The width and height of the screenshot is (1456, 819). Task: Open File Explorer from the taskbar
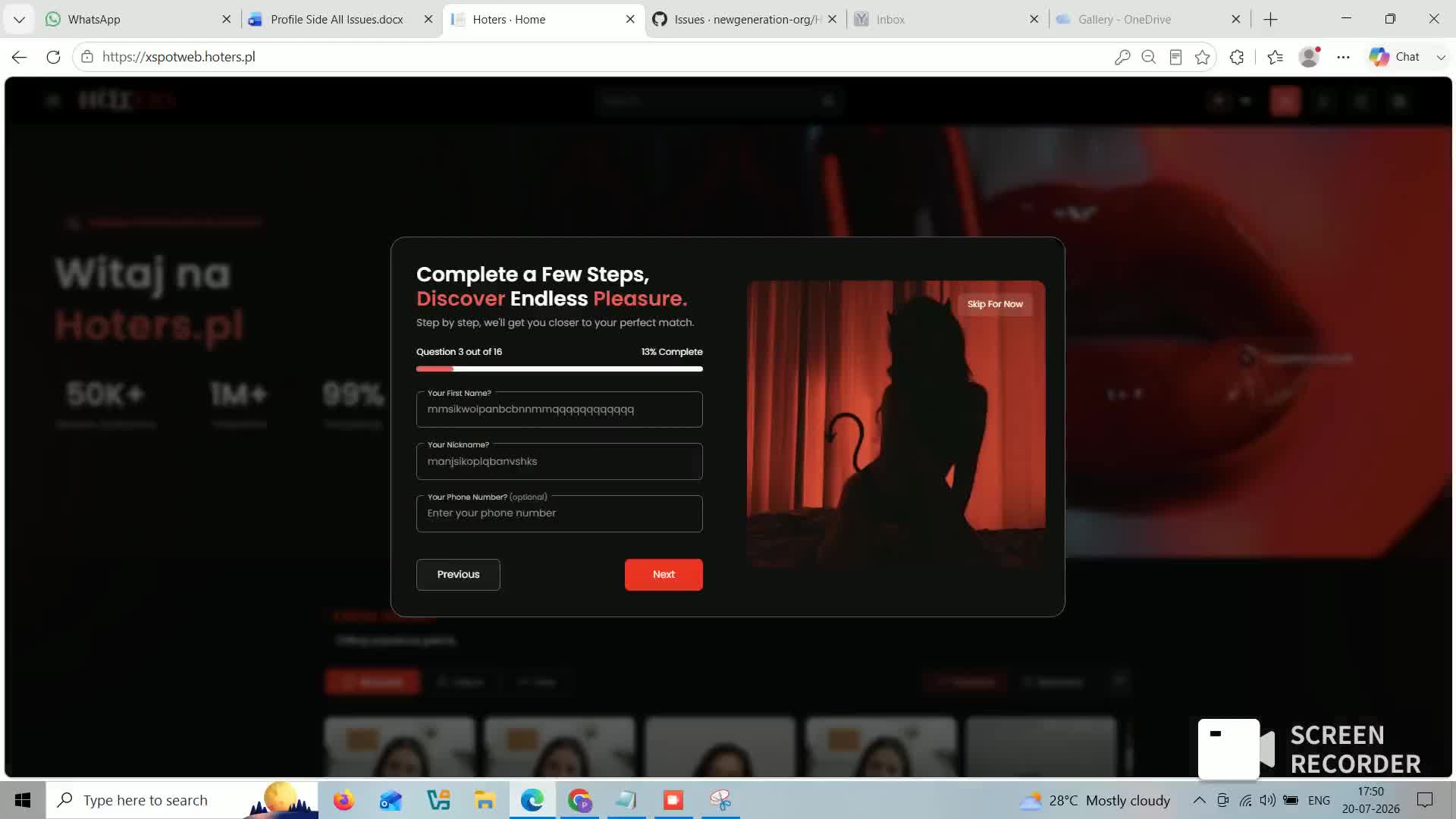coord(485,800)
